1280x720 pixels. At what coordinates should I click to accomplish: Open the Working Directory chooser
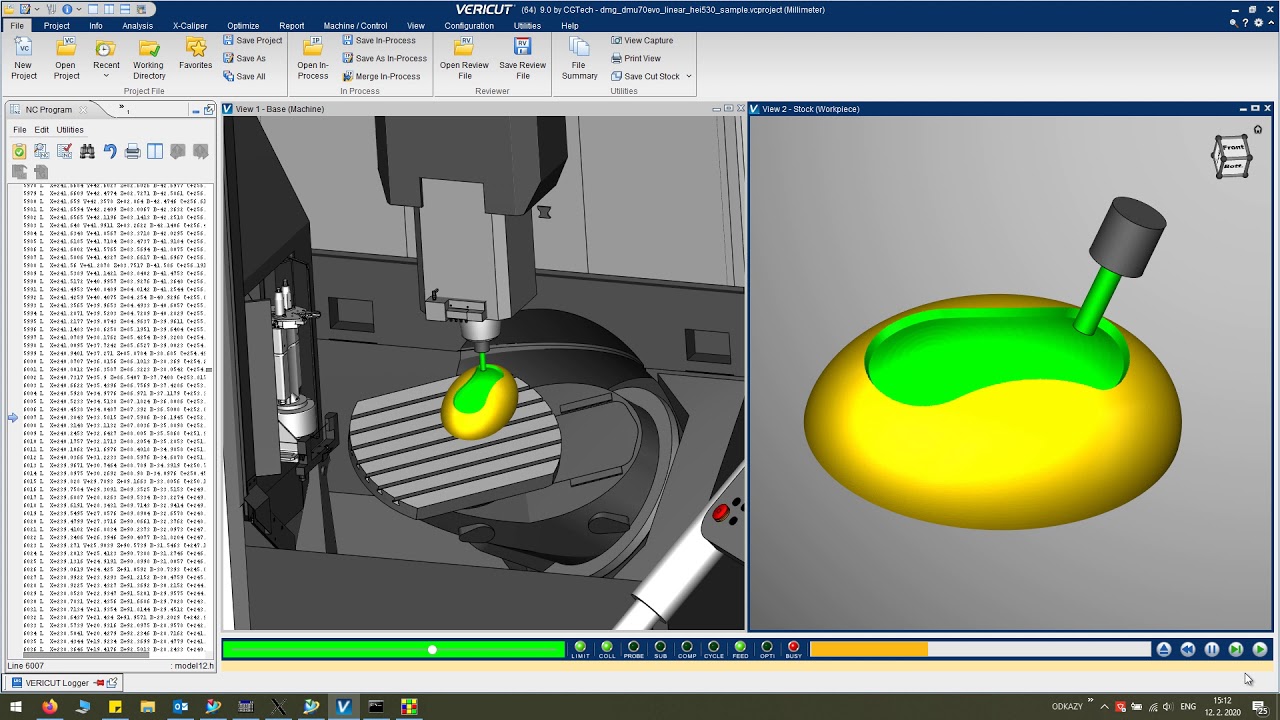[x=148, y=59]
